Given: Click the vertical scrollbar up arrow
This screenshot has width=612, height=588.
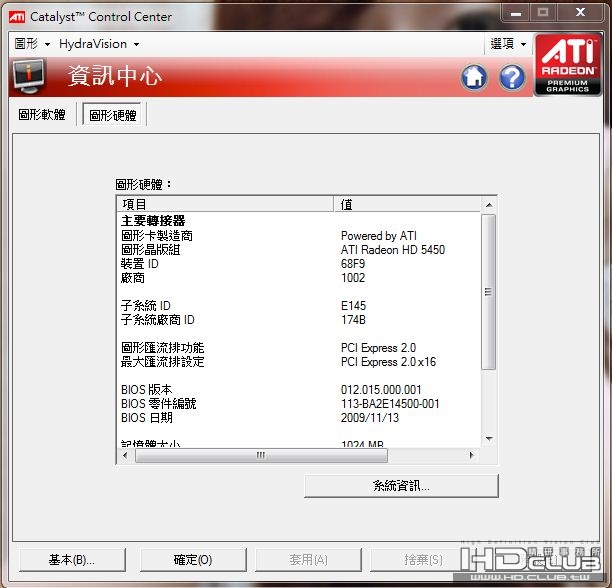Looking at the screenshot, I should [x=489, y=205].
